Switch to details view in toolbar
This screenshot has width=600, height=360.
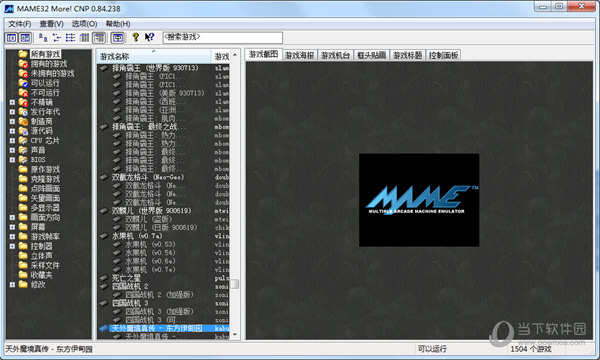pos(84,37)
